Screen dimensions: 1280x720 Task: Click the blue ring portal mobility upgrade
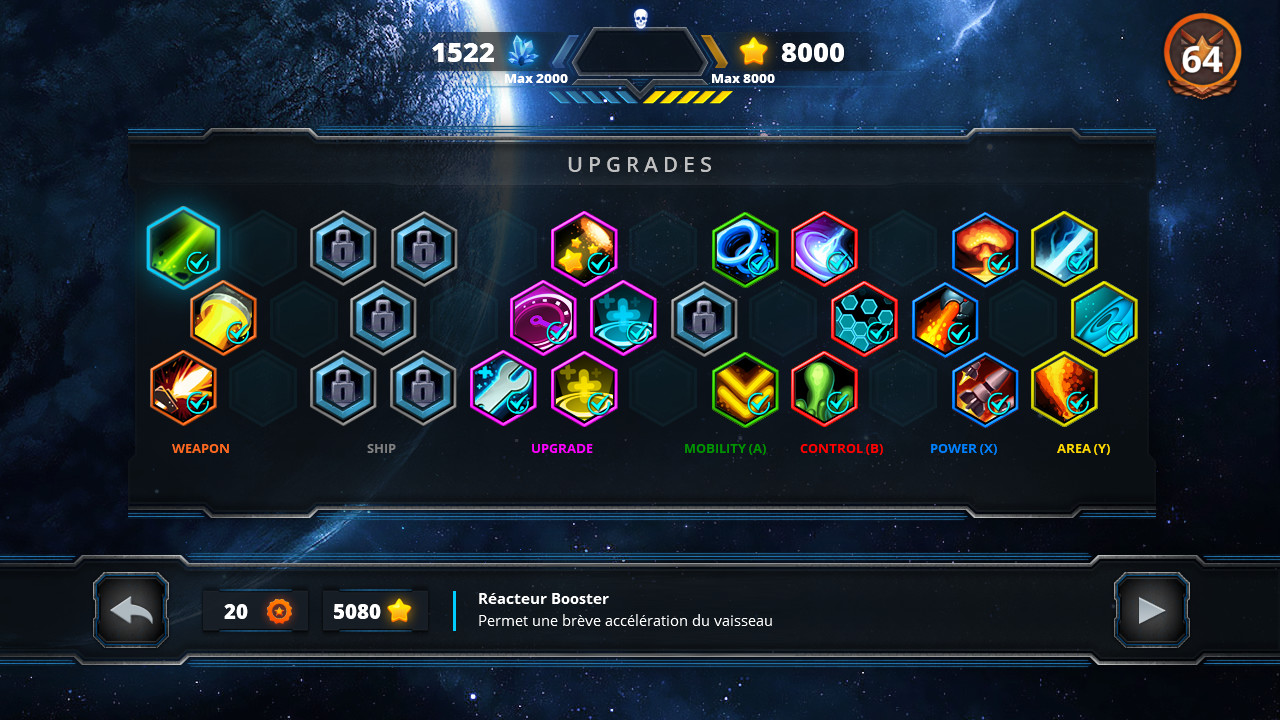(x=745, y=249)
